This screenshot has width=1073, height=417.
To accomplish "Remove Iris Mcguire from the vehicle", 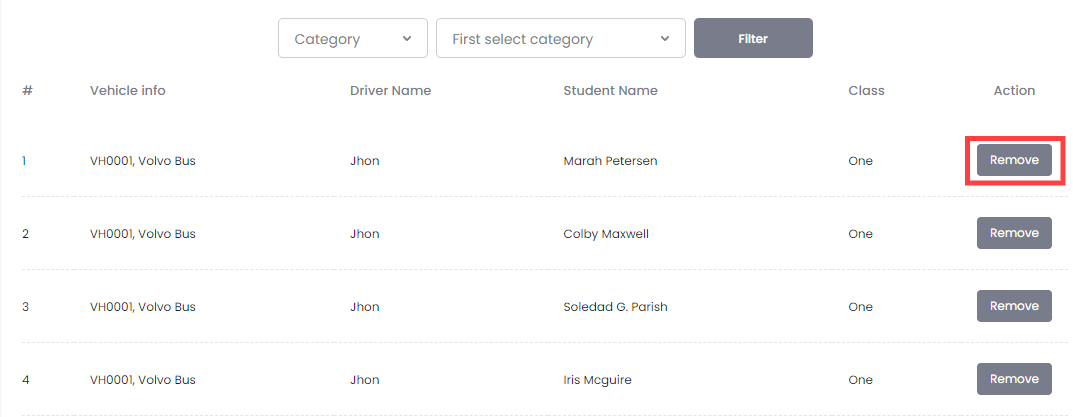I will coord(1014,379).
